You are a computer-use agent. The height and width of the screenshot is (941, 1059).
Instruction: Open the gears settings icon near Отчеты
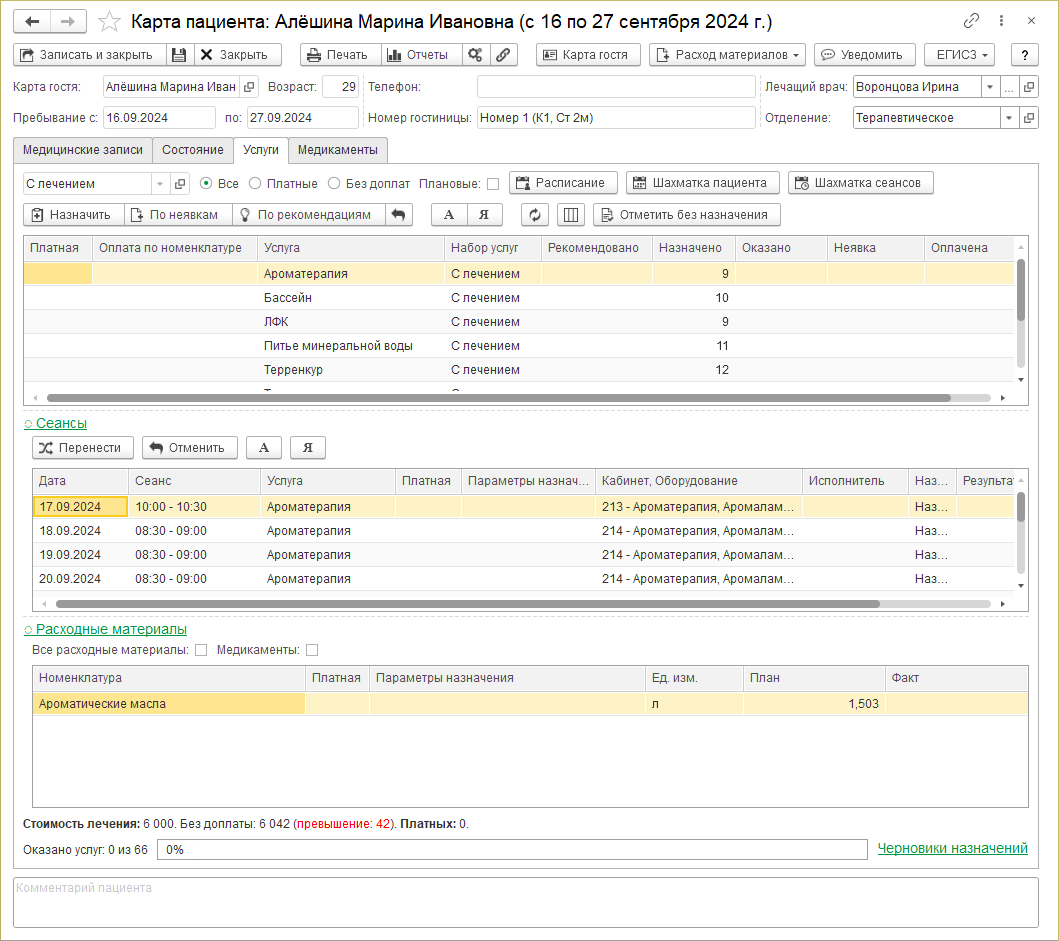(476, 55)
